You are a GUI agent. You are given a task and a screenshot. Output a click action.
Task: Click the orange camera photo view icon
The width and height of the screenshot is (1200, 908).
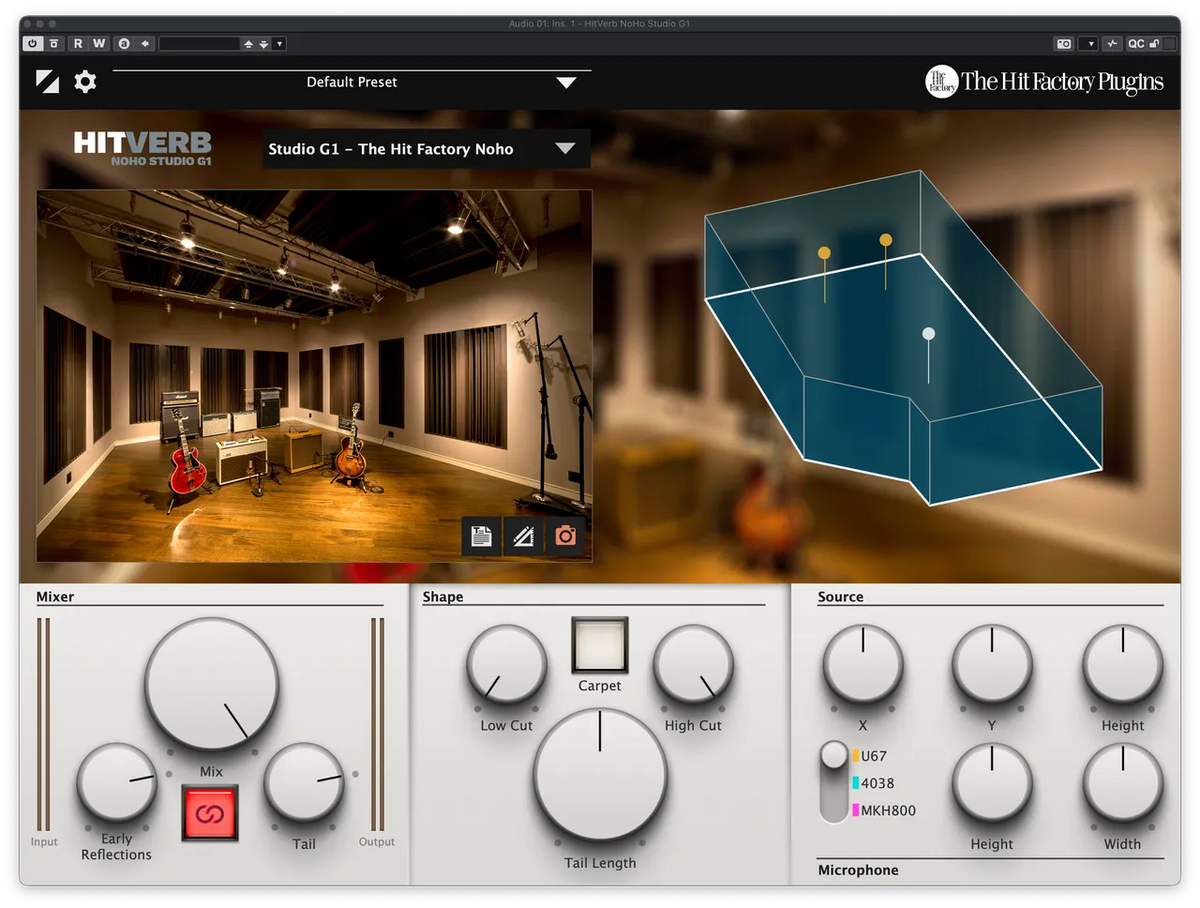(565, 537)
